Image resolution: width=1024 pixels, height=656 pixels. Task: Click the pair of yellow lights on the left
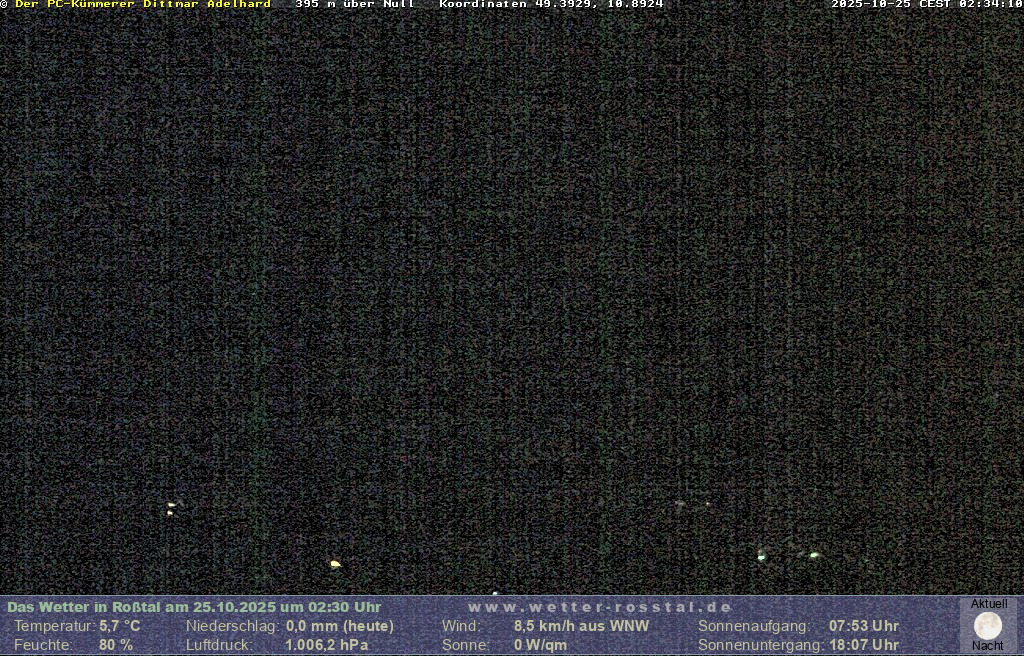171,508
